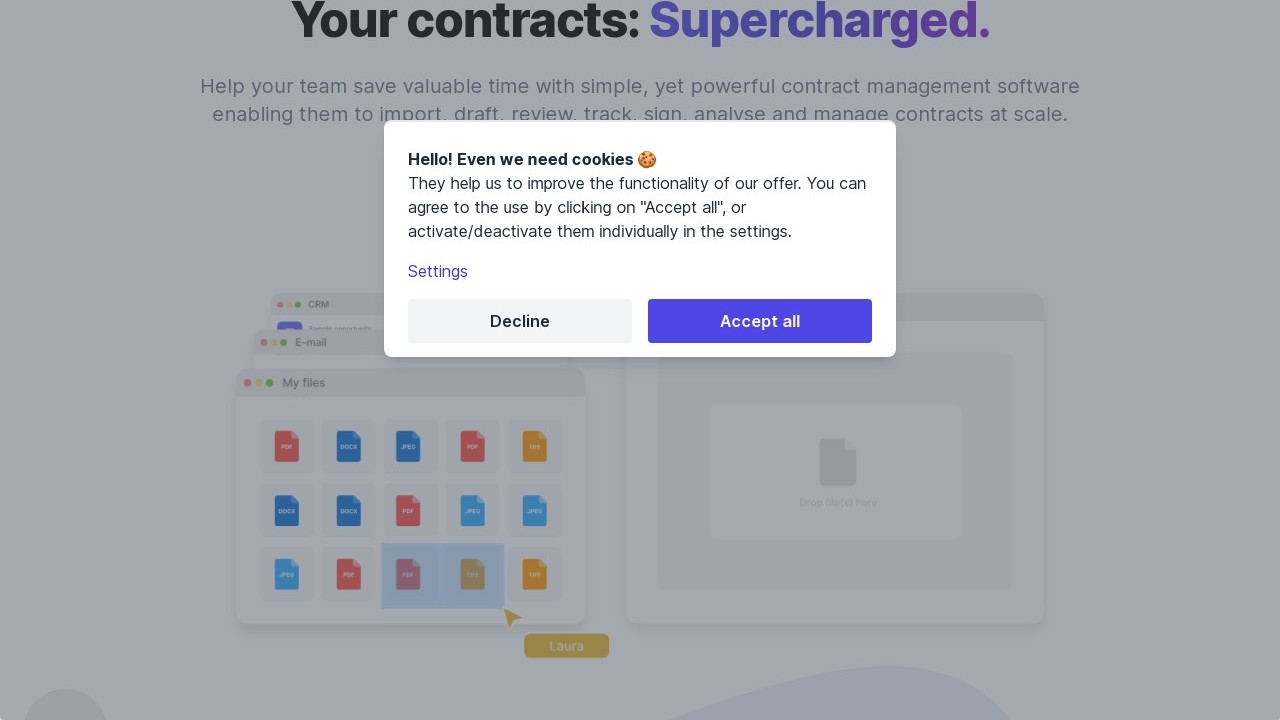
Task: Click the "Drop file(s) here" text
Action: [837, 502]
